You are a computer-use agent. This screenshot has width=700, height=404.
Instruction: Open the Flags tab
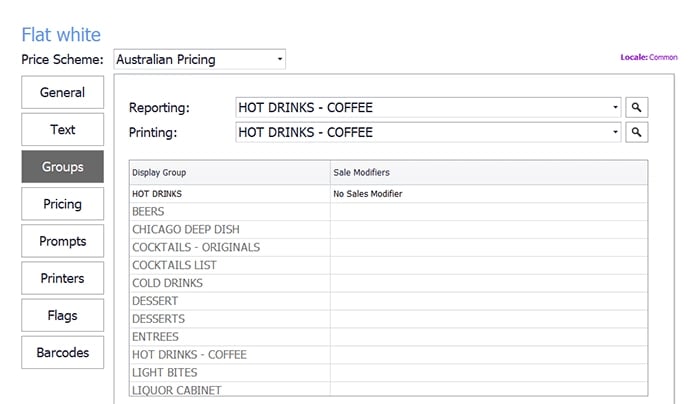coord(62,316)
